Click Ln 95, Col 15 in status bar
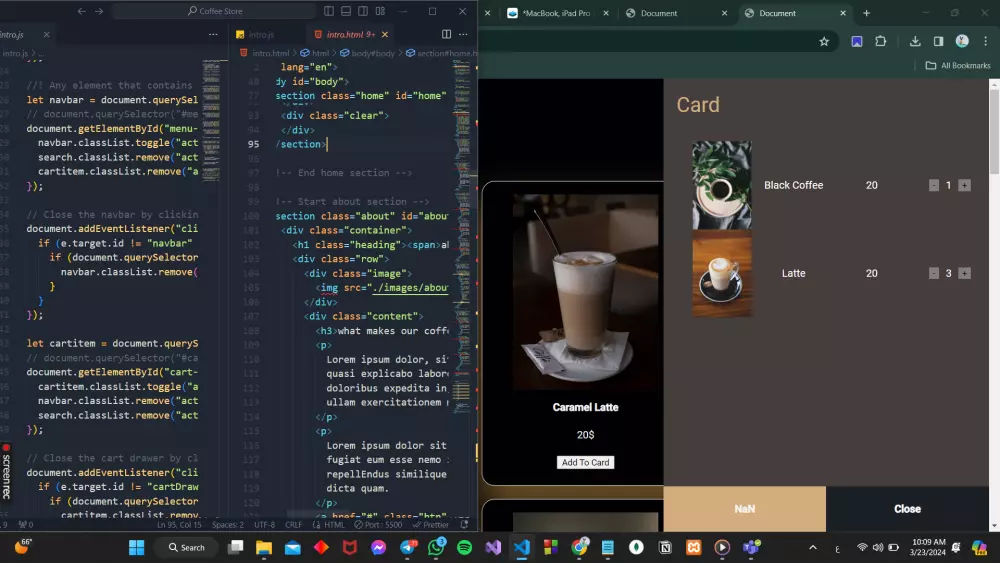The height and width of the screenshot is (563, 1000). click(x=179, y=525)
